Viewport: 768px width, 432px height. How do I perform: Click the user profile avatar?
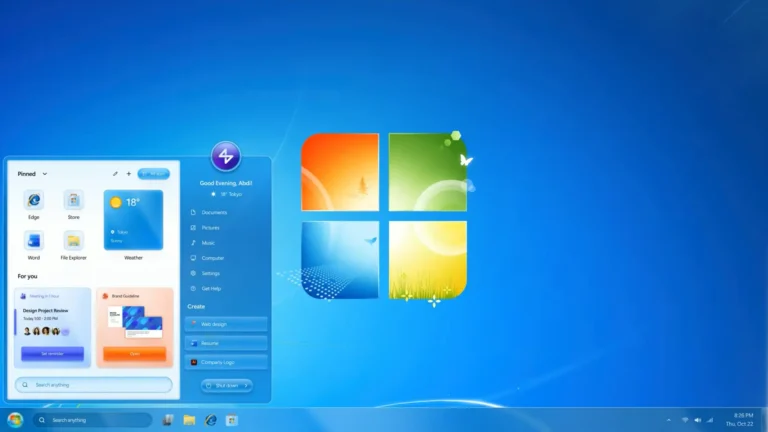(226, 156)
